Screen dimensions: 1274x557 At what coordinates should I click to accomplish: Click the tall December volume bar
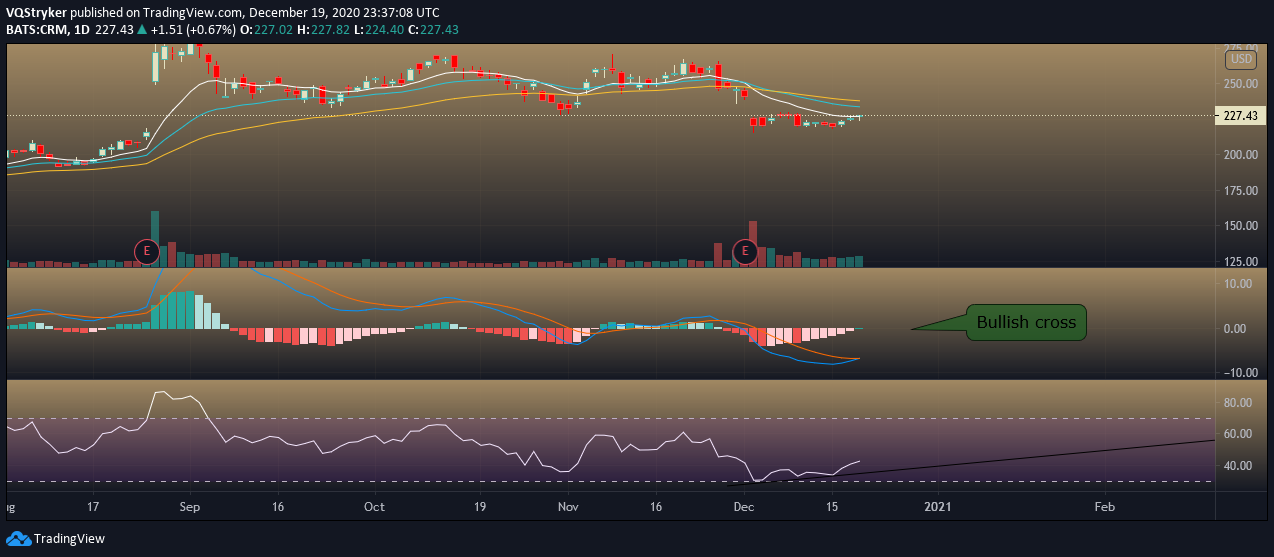[x=753, y=244]
